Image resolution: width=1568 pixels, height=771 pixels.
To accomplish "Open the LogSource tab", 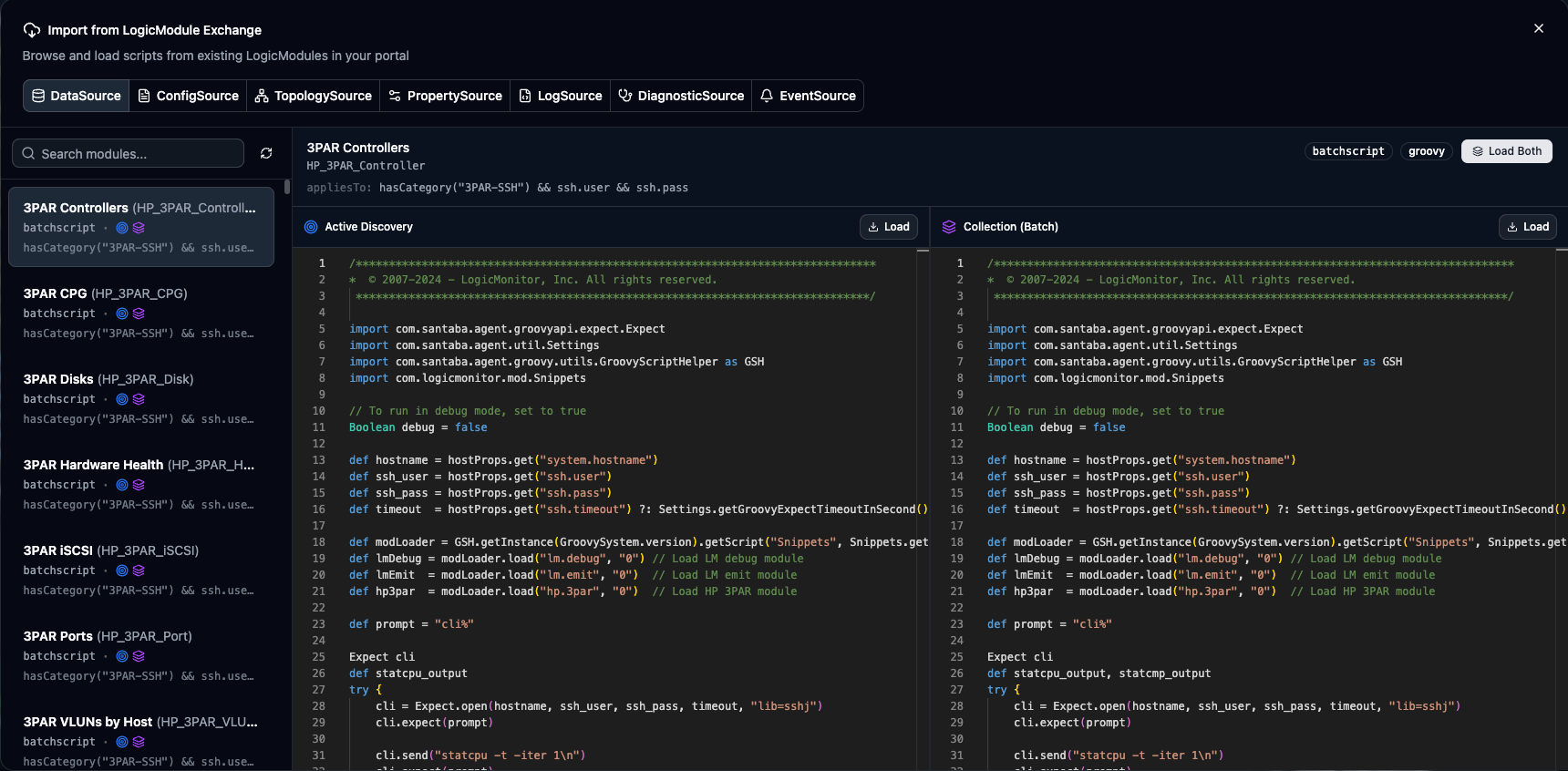I will pos(560,96).
